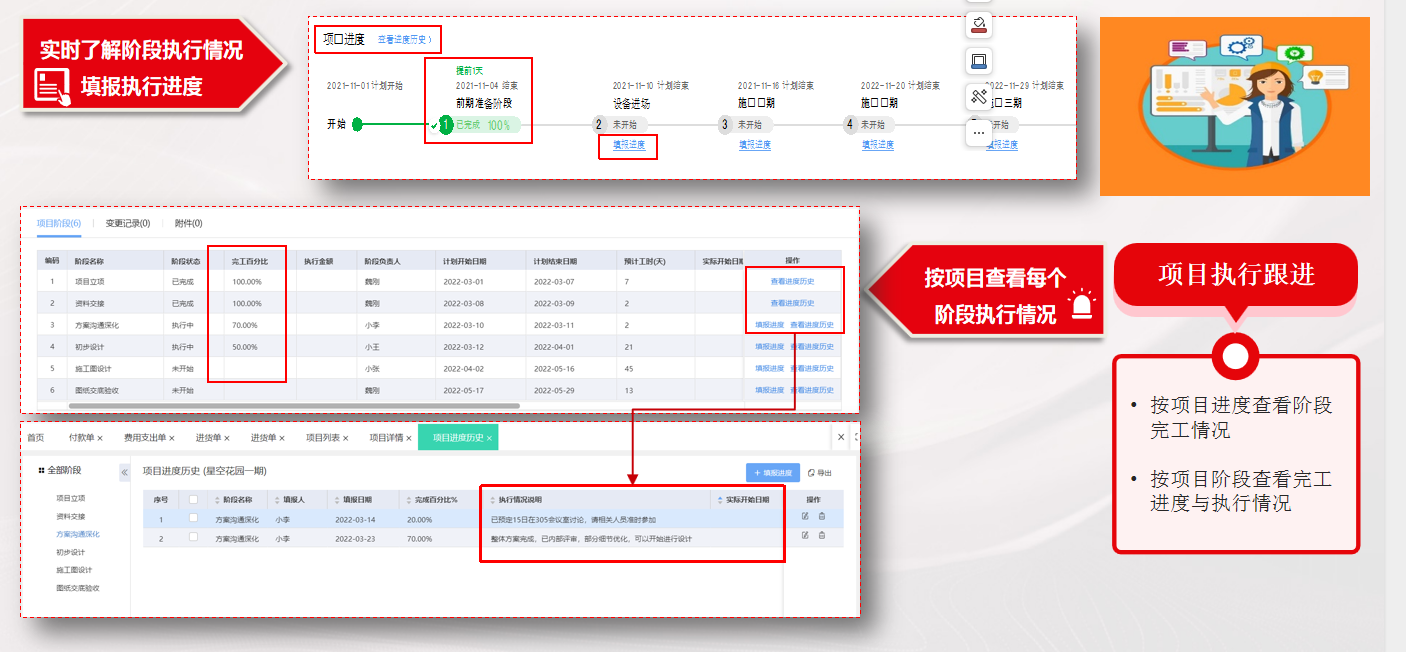Open the floating more options (…) button
Image resolution: width=1406 pixels, height=652 pixels.
coord(979,131)
